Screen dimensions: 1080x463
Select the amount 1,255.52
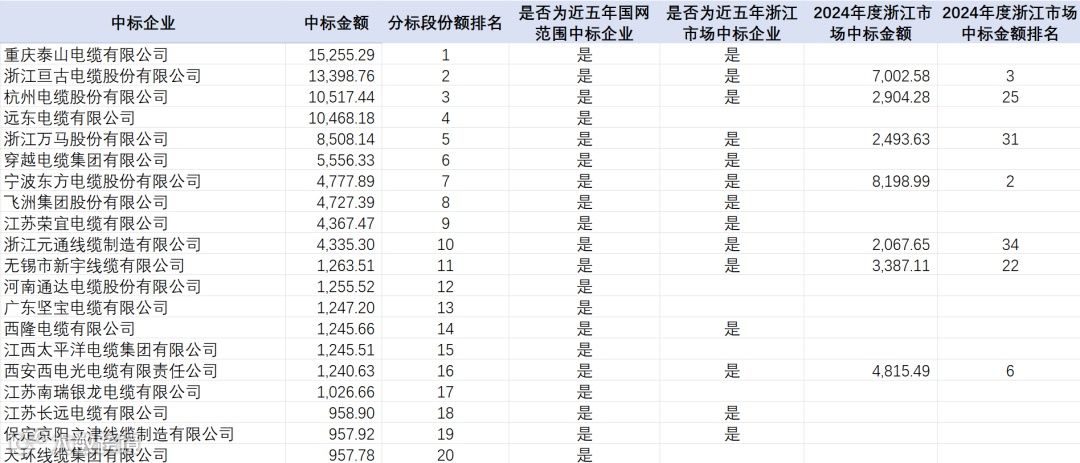click(346, 287)
